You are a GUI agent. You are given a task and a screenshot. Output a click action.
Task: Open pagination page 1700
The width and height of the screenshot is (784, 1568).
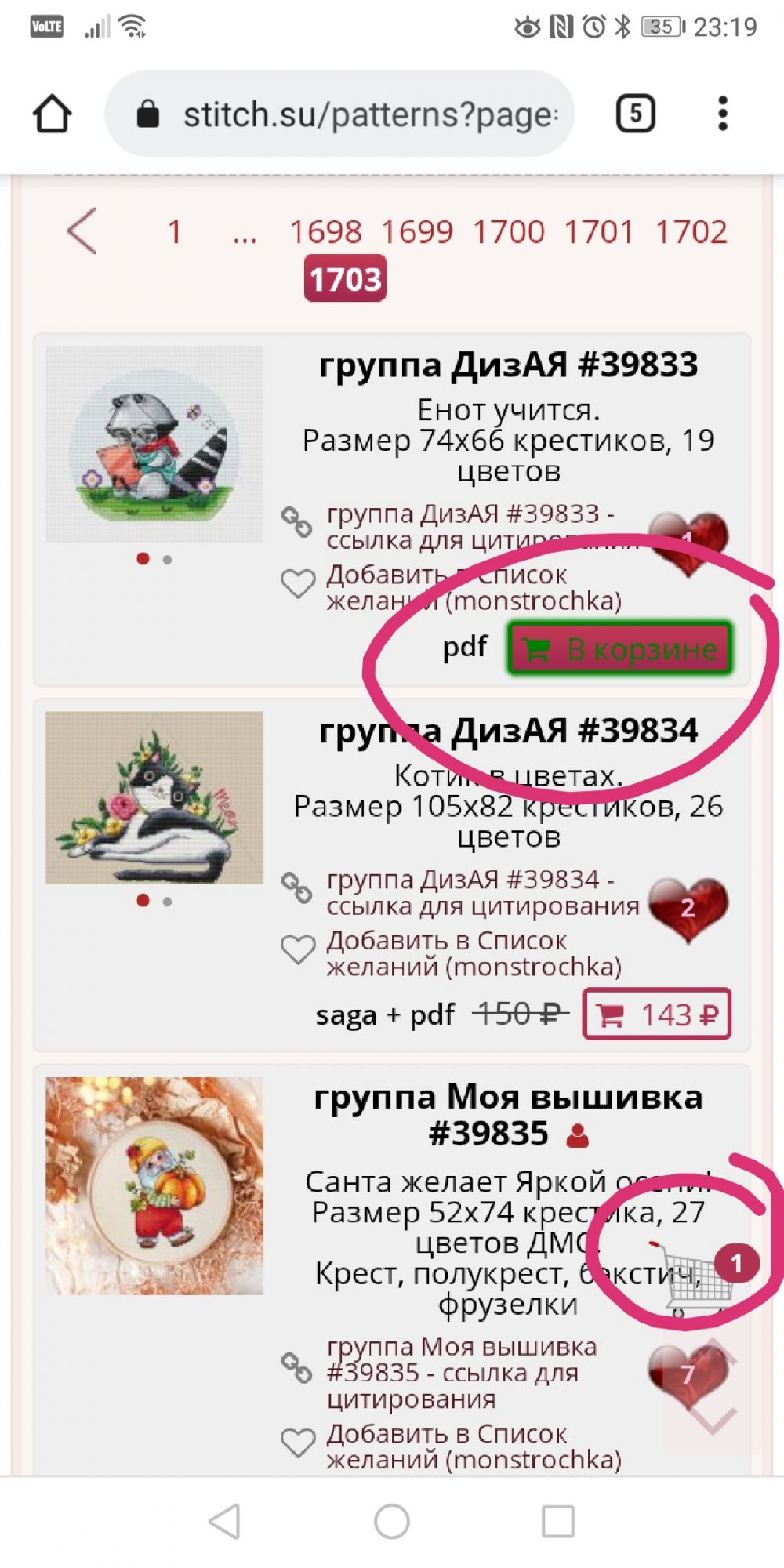509,232
